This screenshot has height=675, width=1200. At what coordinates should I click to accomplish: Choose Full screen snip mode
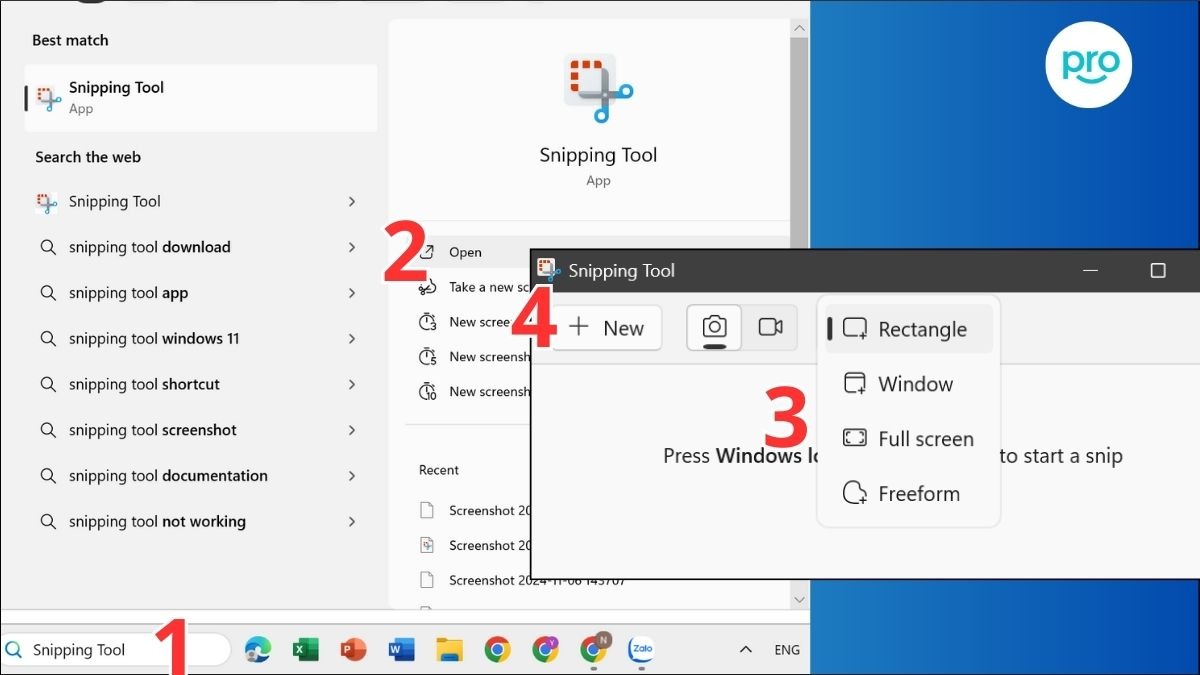pyautogui.click(x=909, y=439)
